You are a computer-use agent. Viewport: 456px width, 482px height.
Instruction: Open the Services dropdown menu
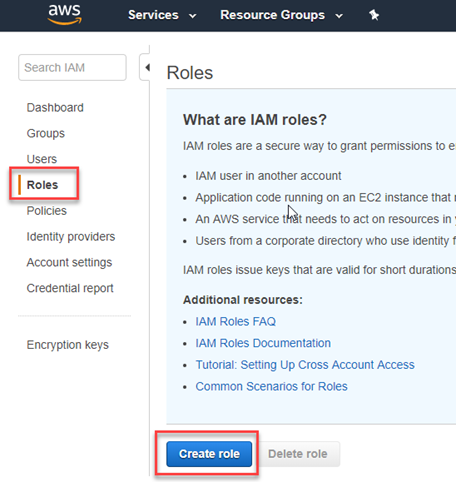point(162,15)
